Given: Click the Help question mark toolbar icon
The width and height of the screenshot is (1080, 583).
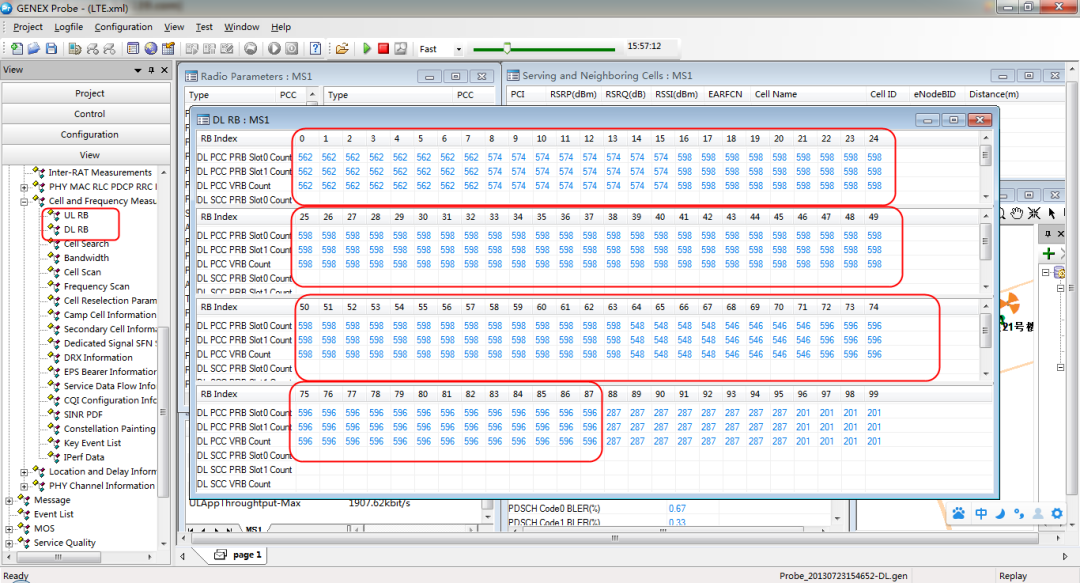Looking at the screenshot, I should point(314,47).
